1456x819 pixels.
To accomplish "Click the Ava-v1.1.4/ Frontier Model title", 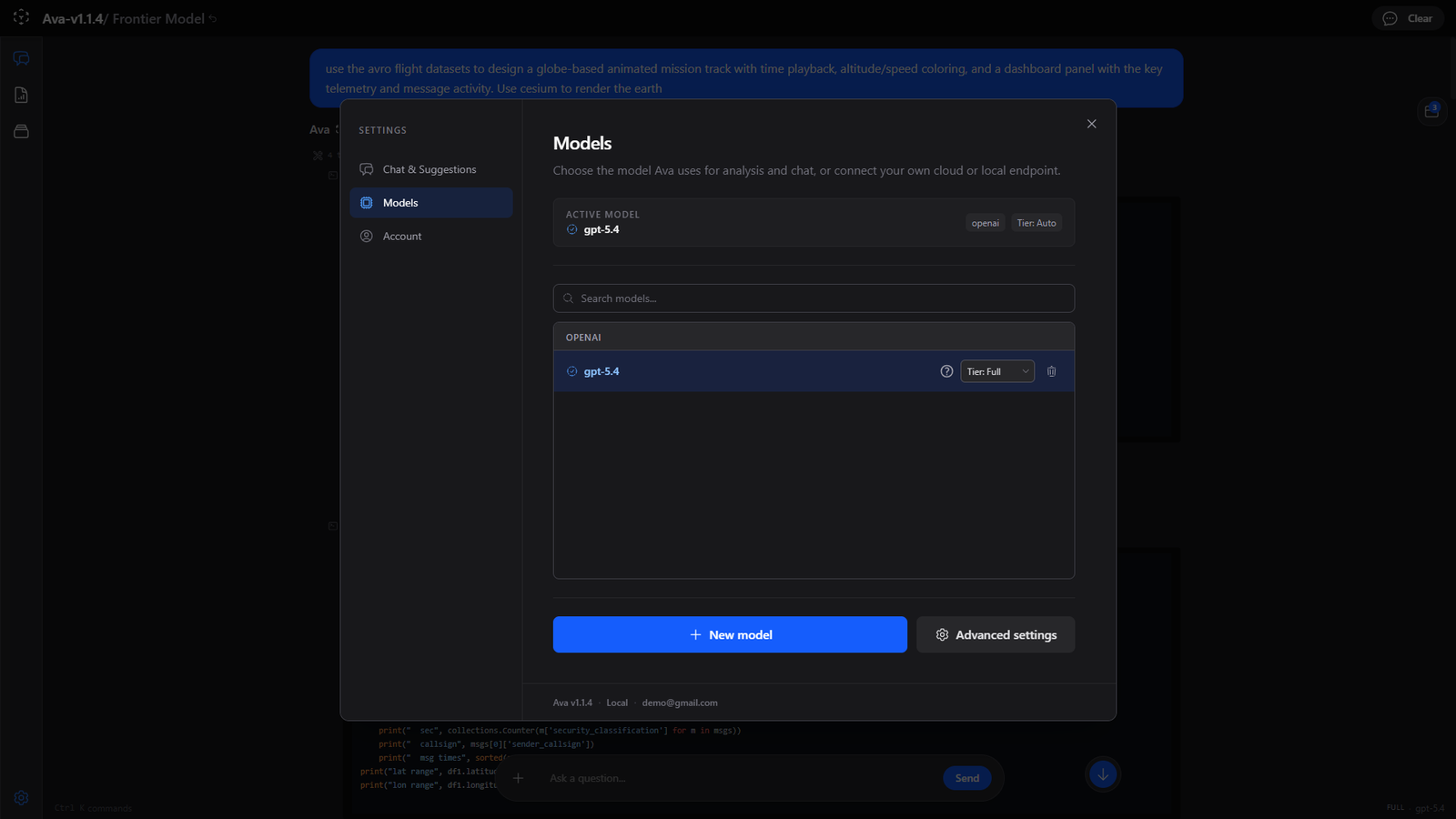I will tap(124, 18).
